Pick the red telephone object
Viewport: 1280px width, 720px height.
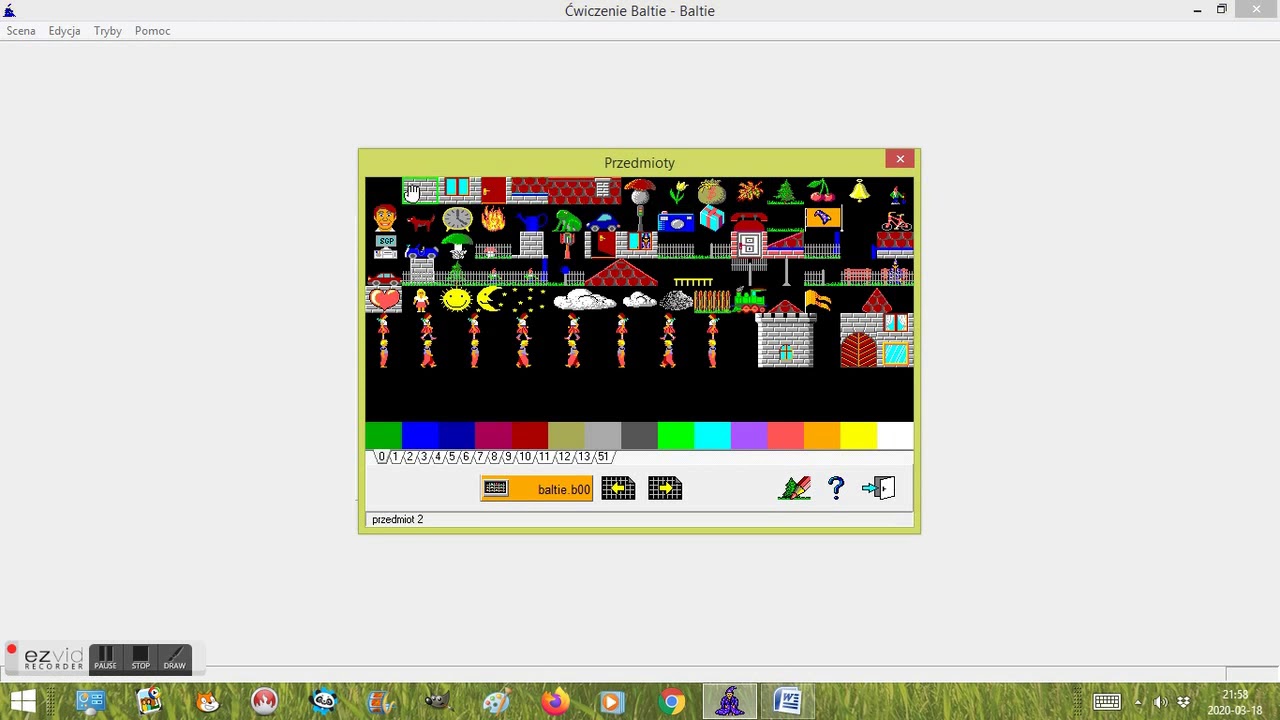pos(749,221)
